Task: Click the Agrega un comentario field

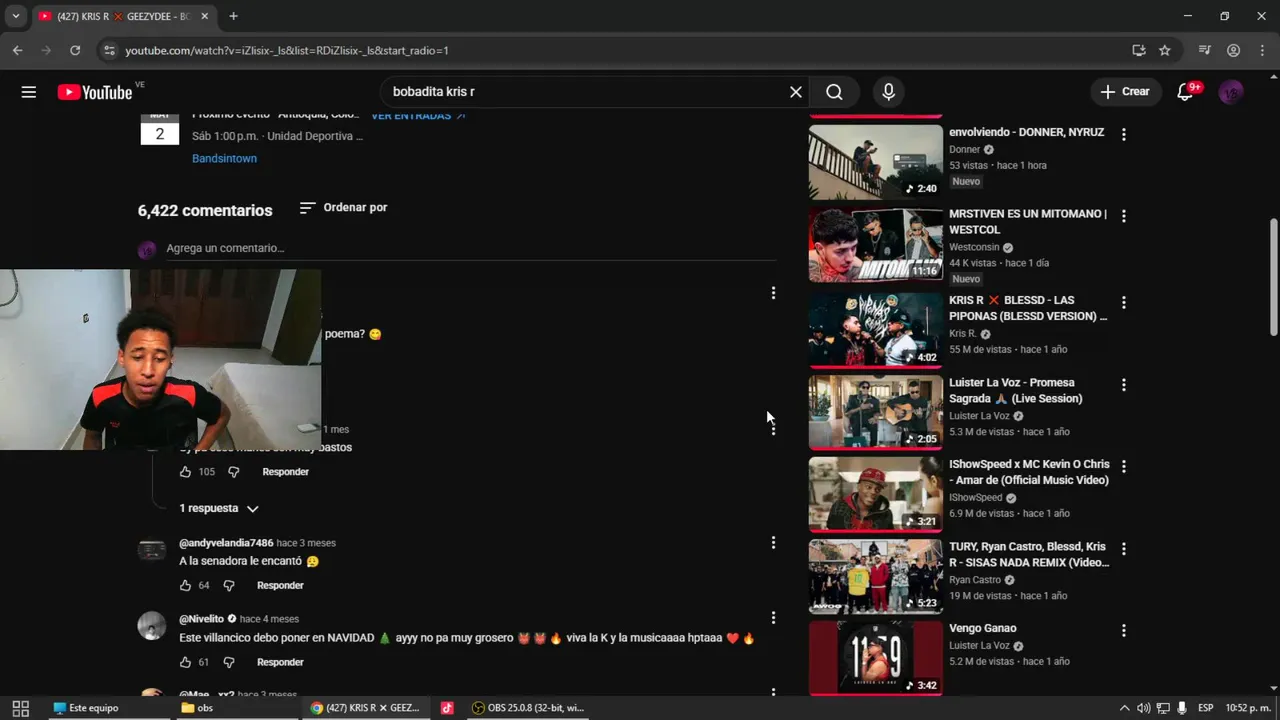Action: [471, 248]
